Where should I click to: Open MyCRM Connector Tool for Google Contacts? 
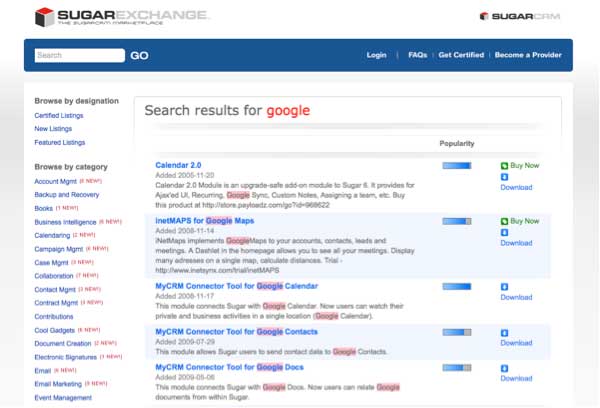[x=236, y=331]
